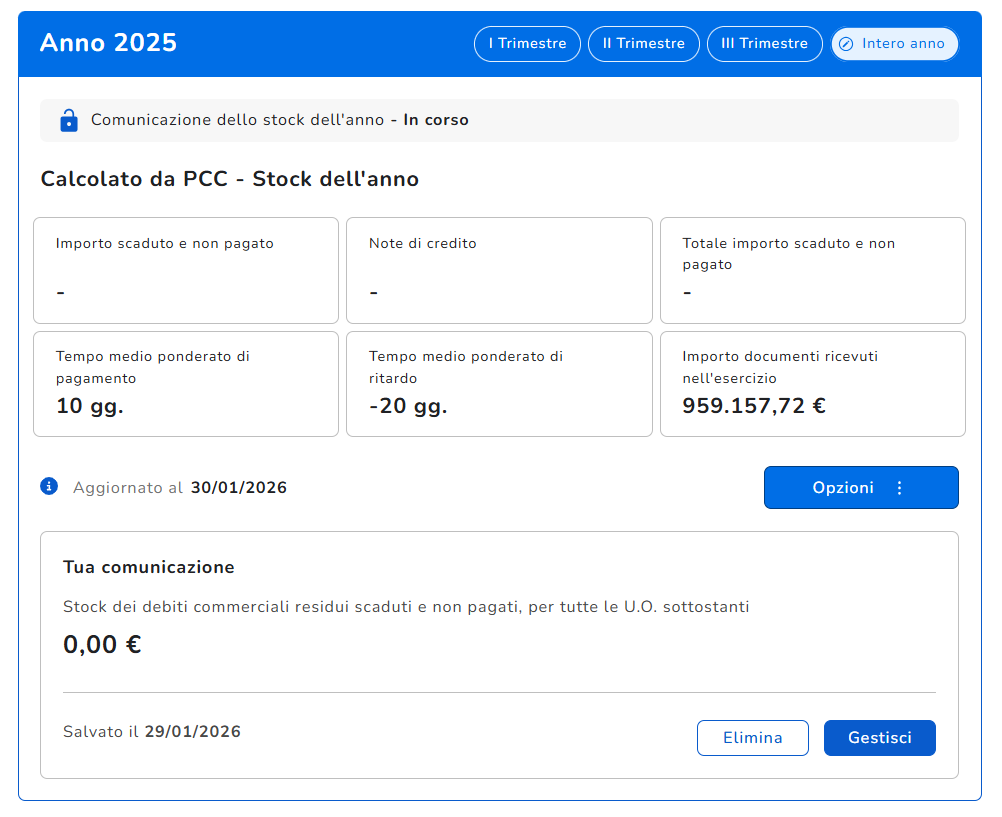The width and height of the screenshot is (1002, 817).
Task: Click the vertical dots icon in Opzioni
Action: pos(899,488)
